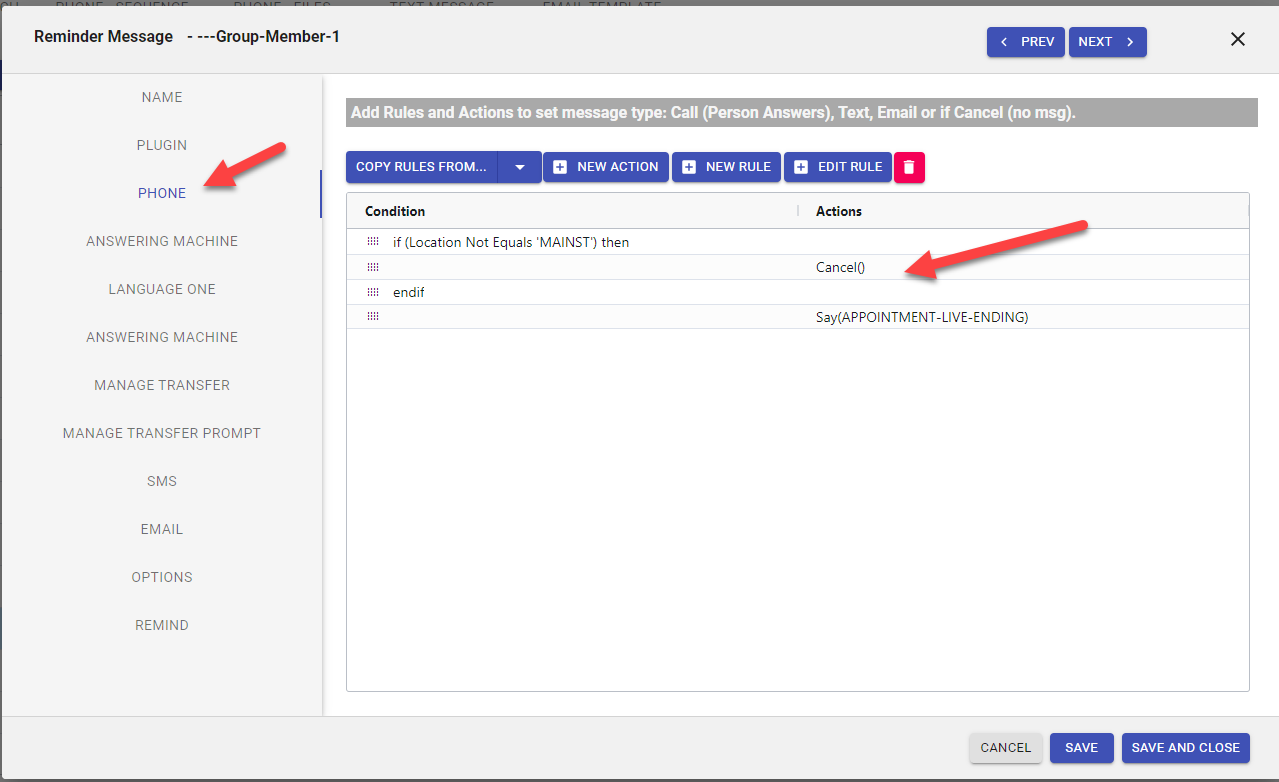Click drag handle icon beside endif row

coord(373,292)
